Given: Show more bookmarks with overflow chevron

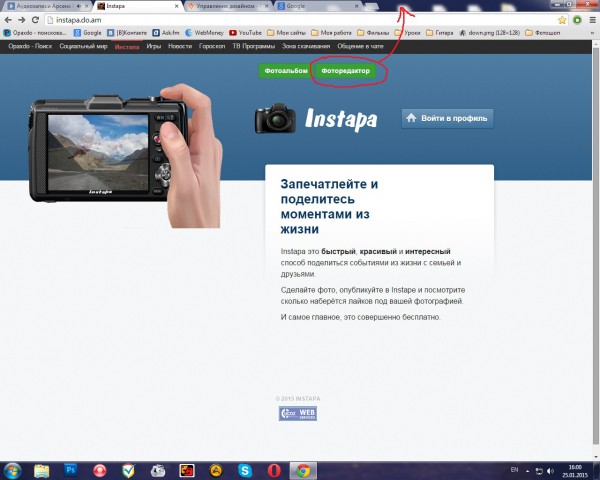Looking at the screenshot, I should click(593, 33).
